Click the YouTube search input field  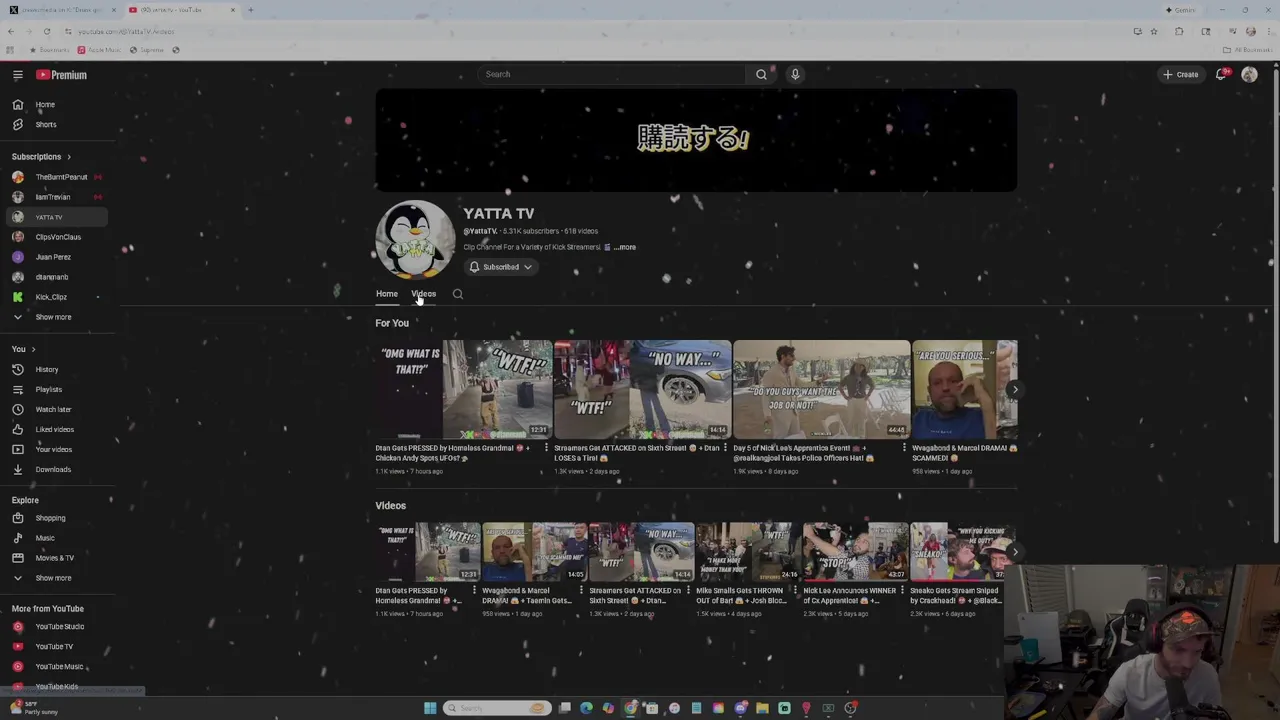click(x=612, y=74)
